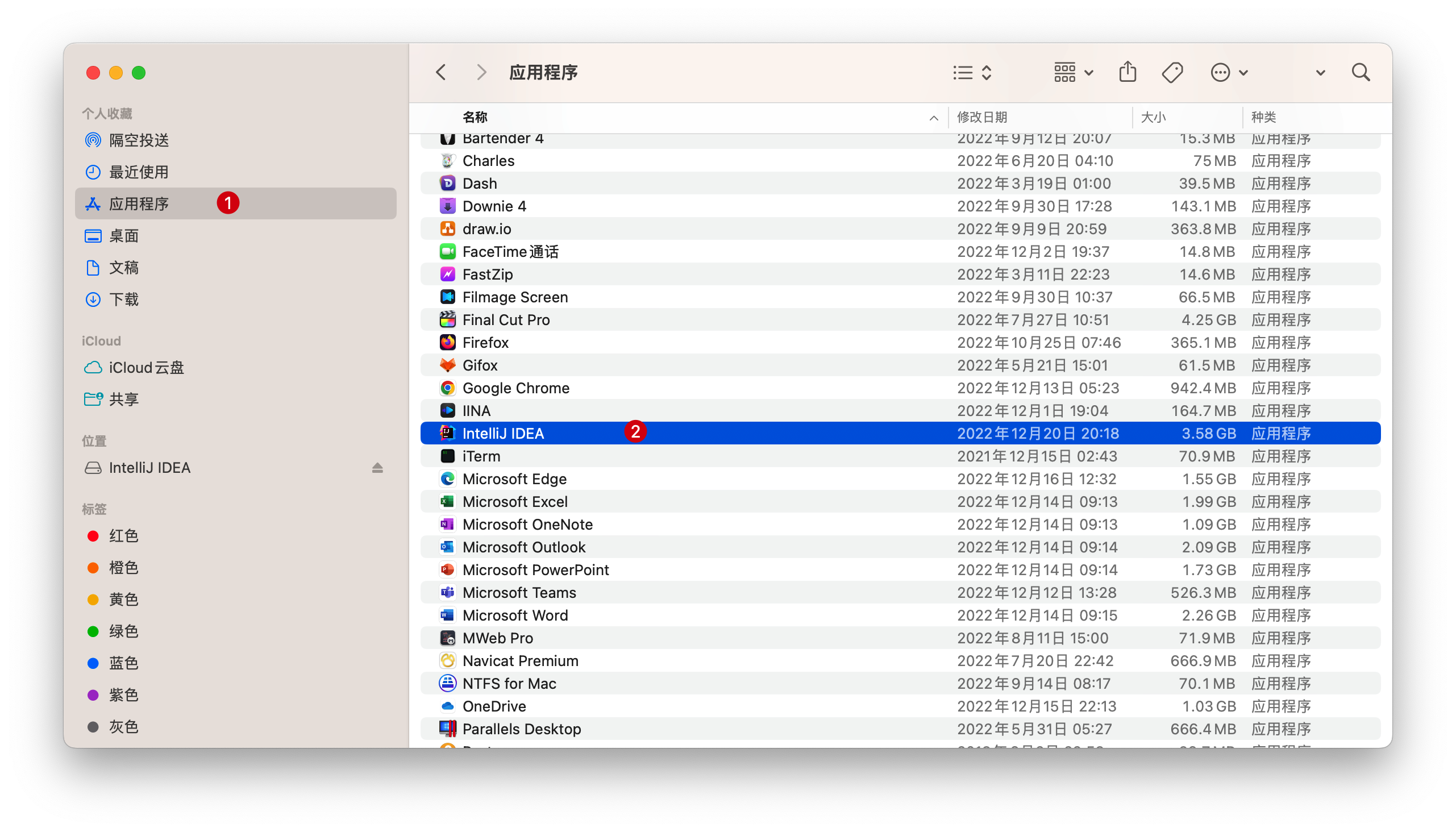Screen dimensions: 1456x832
Task: Toggle the sort direction arrow
Action: tap(933, 118)
